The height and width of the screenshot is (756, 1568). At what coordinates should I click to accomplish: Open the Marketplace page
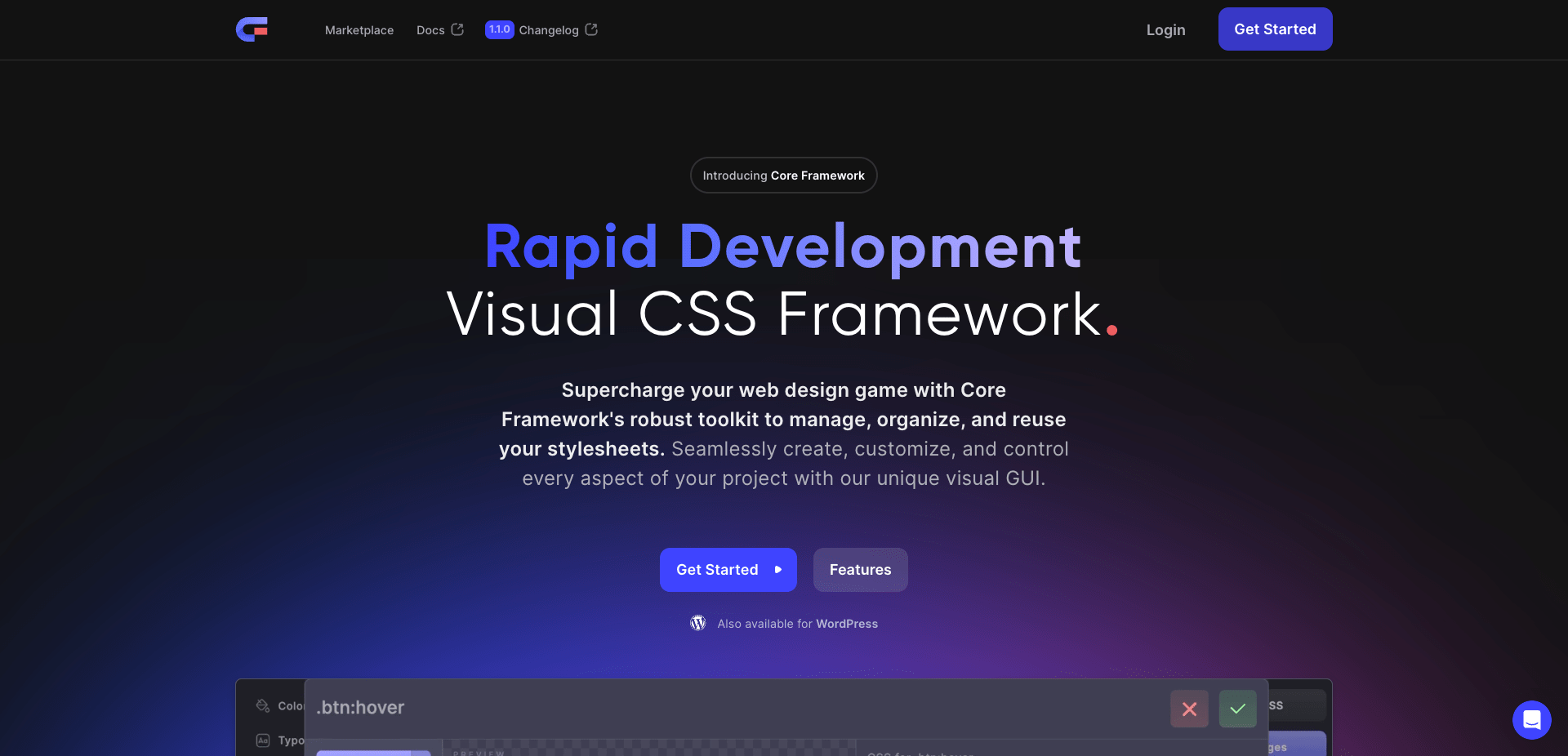(359, 30)
